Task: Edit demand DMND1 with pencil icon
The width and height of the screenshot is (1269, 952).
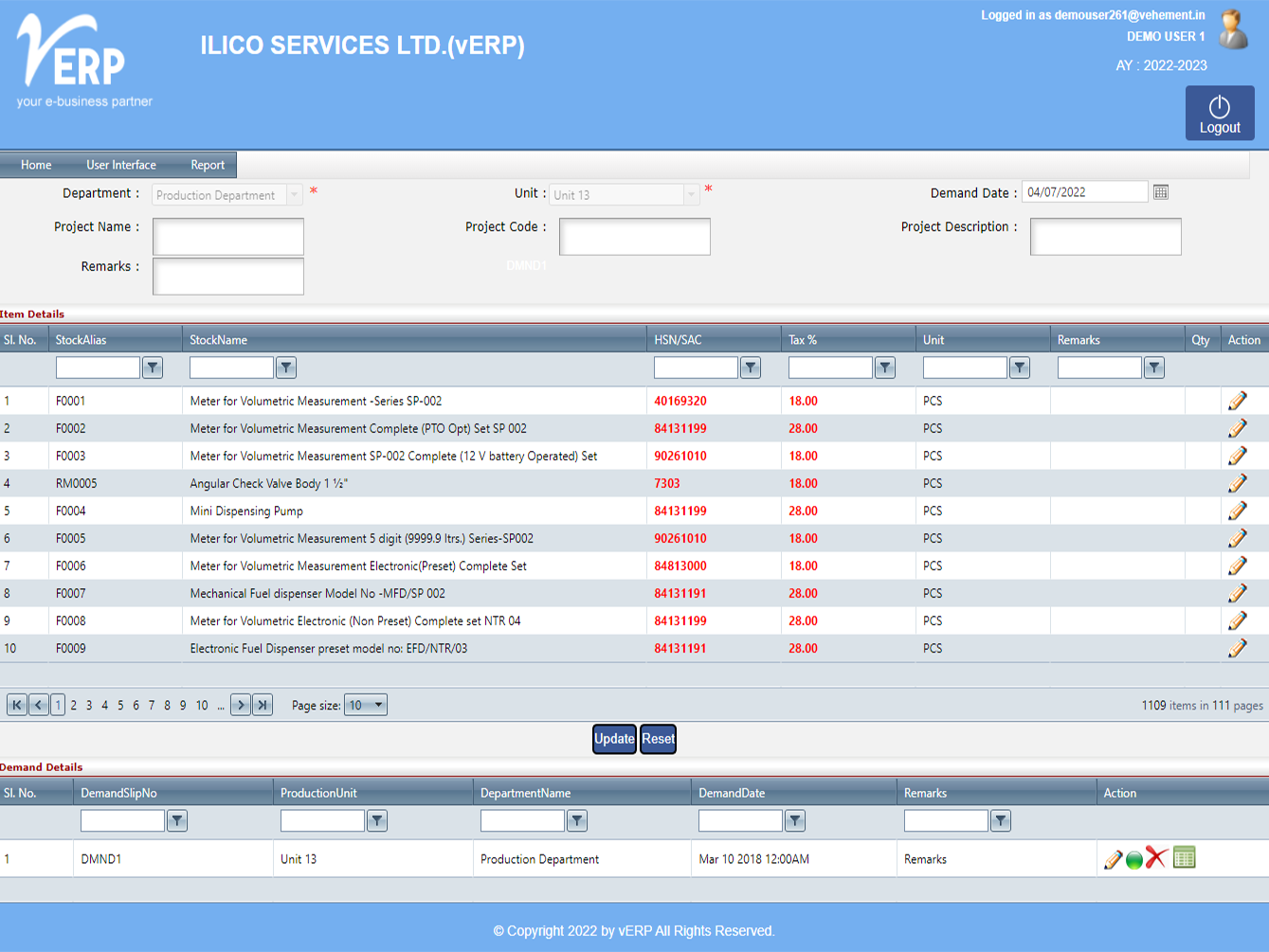Action: click(1114, 859)
